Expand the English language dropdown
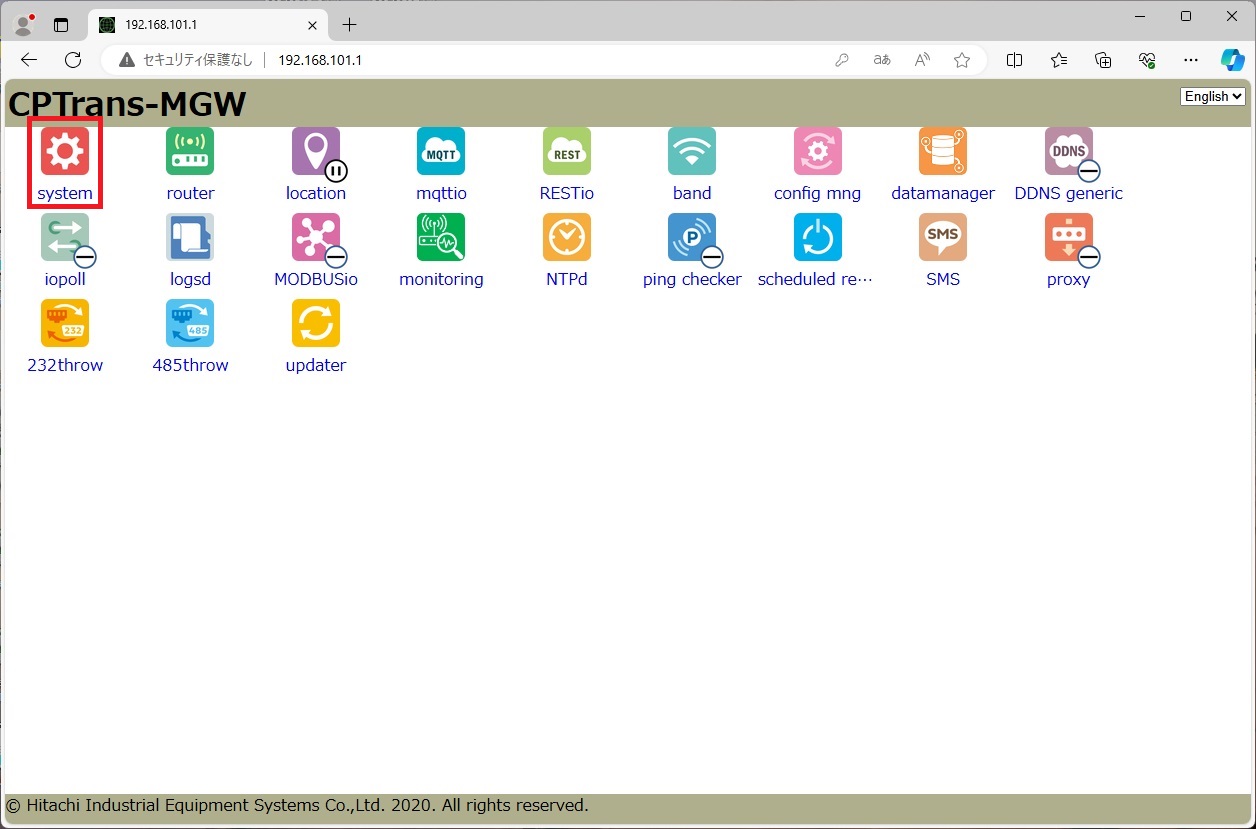 click(x=1213, y=96)
